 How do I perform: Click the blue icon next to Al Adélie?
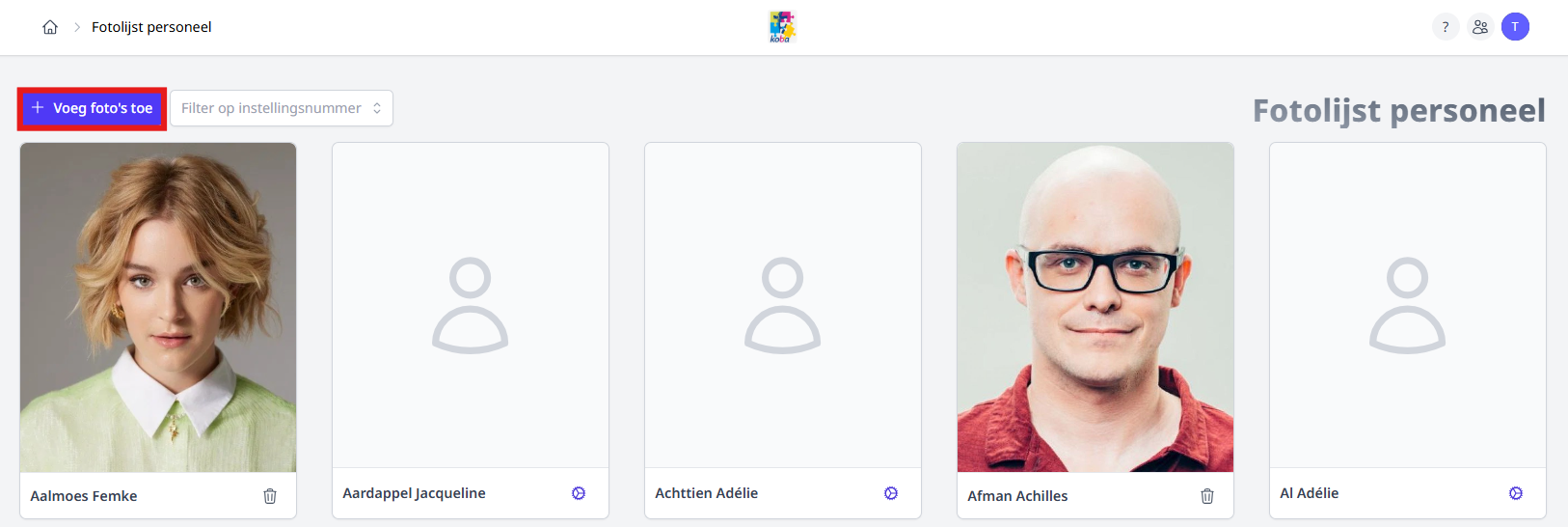coord(1516,493)
